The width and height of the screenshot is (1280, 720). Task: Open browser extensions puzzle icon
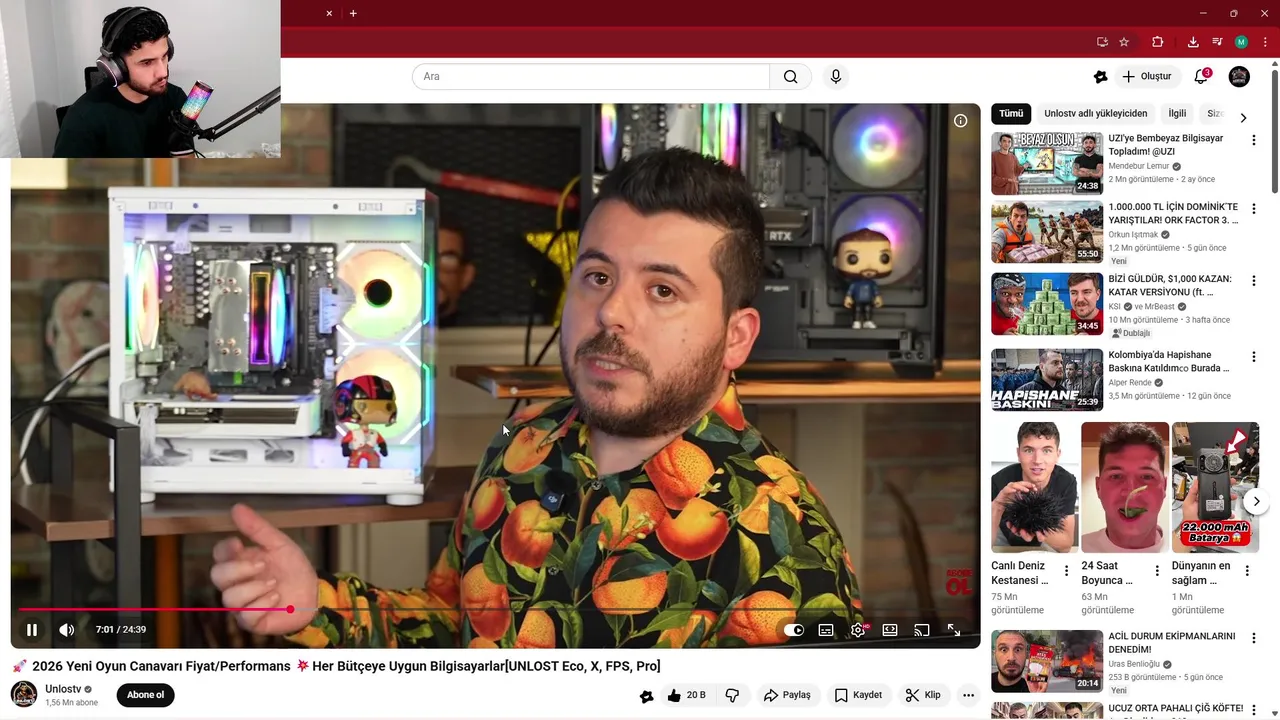[x=1158, y=42]
